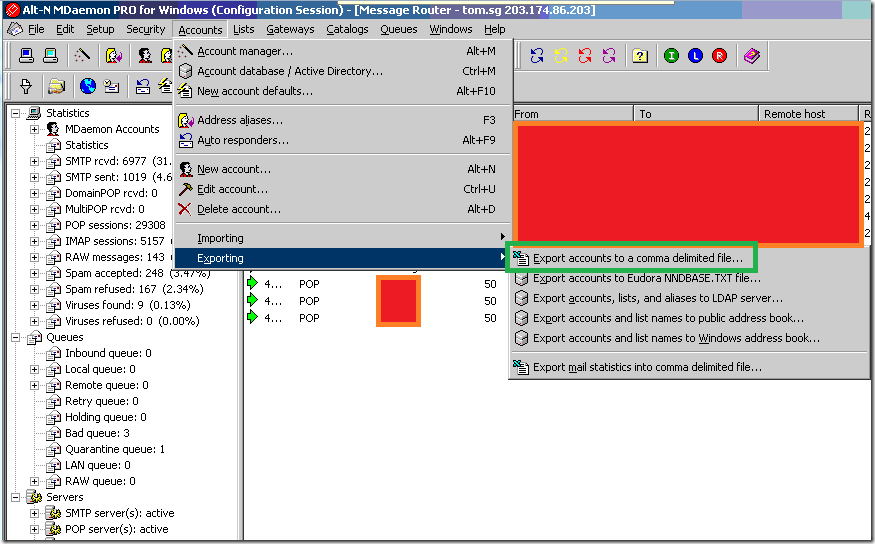Viewport: 875px width, 544px height.
Task: Expand the Spam refused tree node
Action: [x=35, y=290]
